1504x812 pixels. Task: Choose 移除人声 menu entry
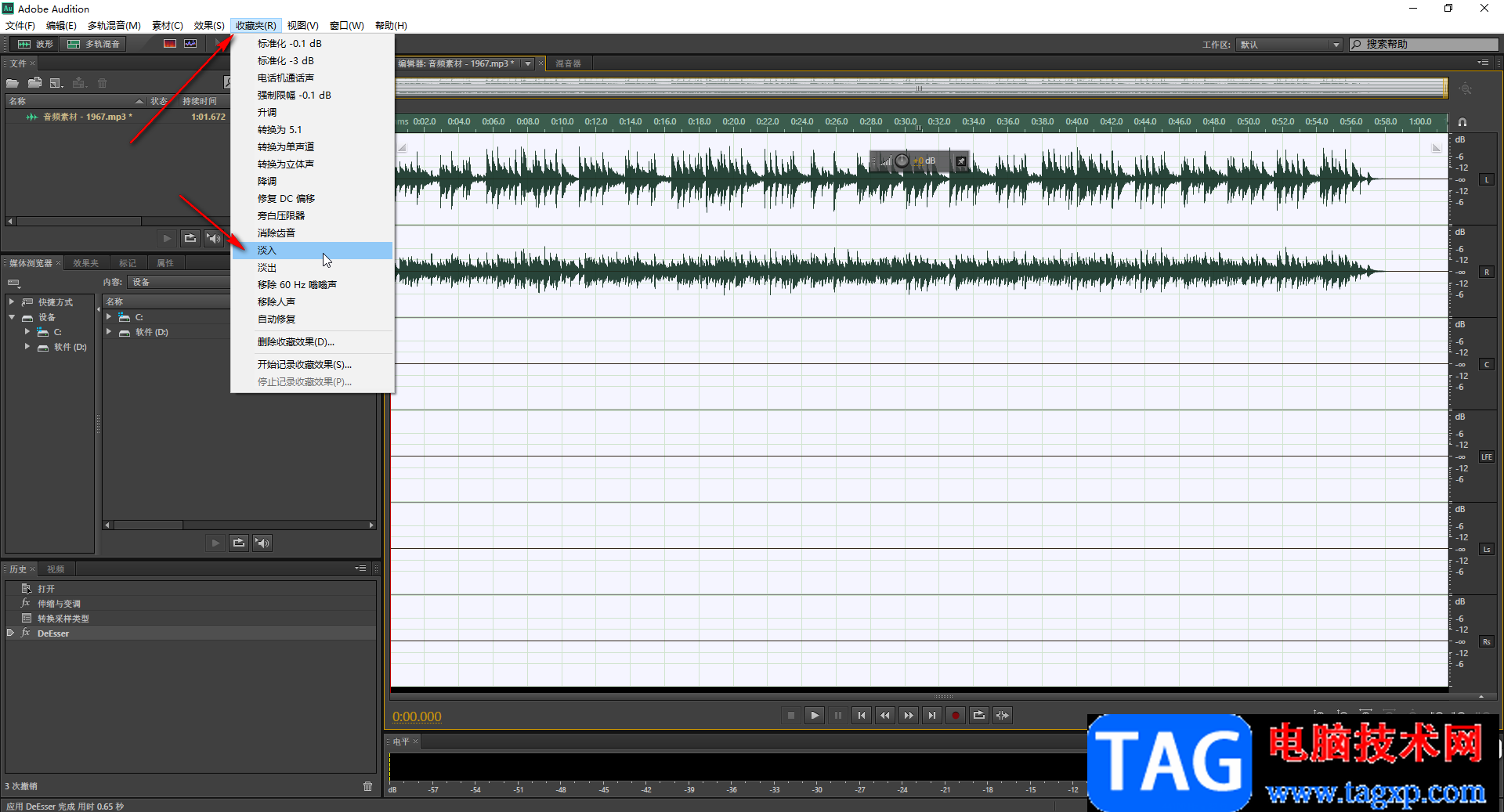pos(313,302)
